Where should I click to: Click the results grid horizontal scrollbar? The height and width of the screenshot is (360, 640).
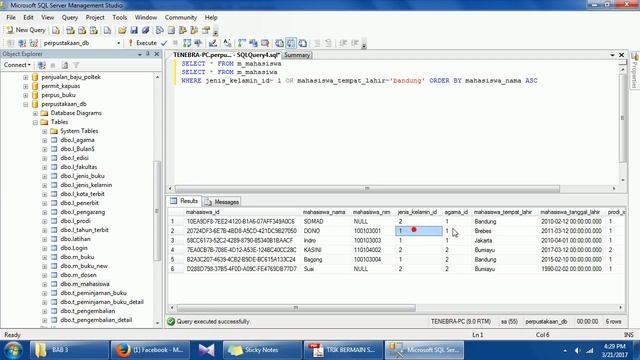296,308
